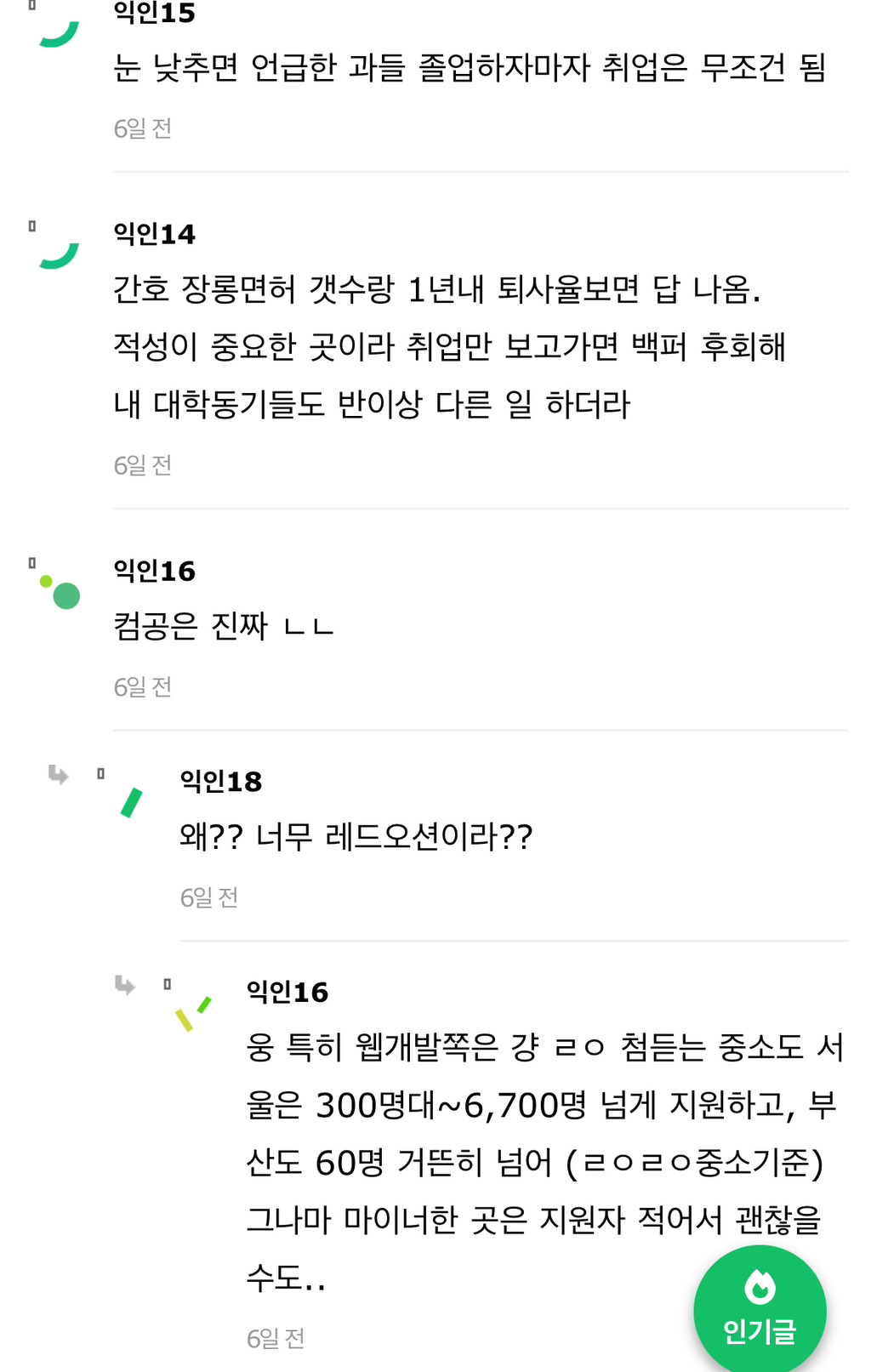Open the 익인15 username
The image size is (871, 1372).
[x=154, y=14]
